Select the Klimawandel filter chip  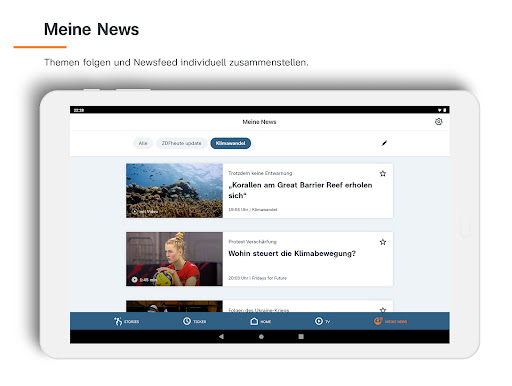(231, 143)
